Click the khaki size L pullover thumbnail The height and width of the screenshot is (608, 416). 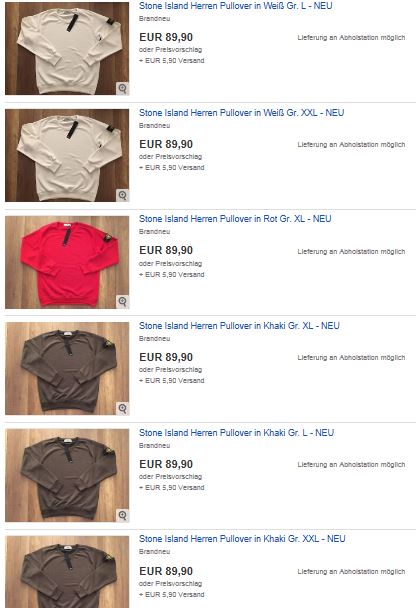pos(67,475)
